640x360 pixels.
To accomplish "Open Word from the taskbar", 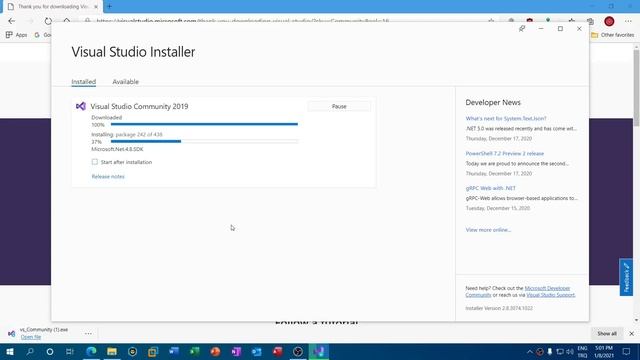I will pos(173,351).
